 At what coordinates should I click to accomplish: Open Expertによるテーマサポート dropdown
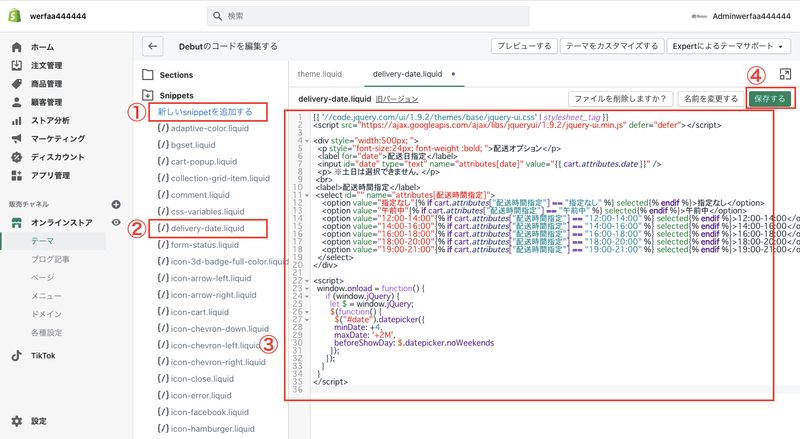(729, 46)
